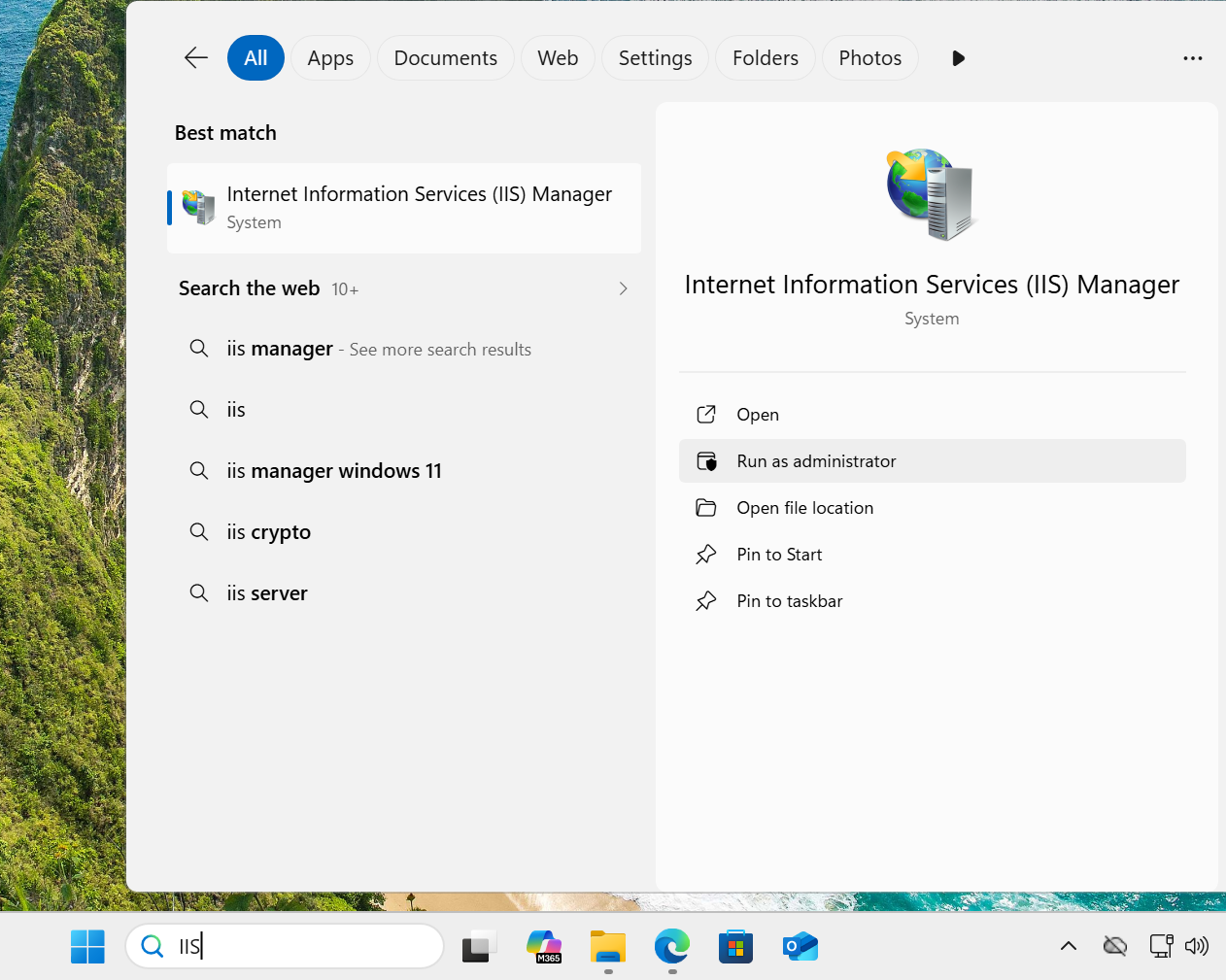Click the Open external-link icon
The width and height of the screenshot is (1226, 980).
point(706,415)
